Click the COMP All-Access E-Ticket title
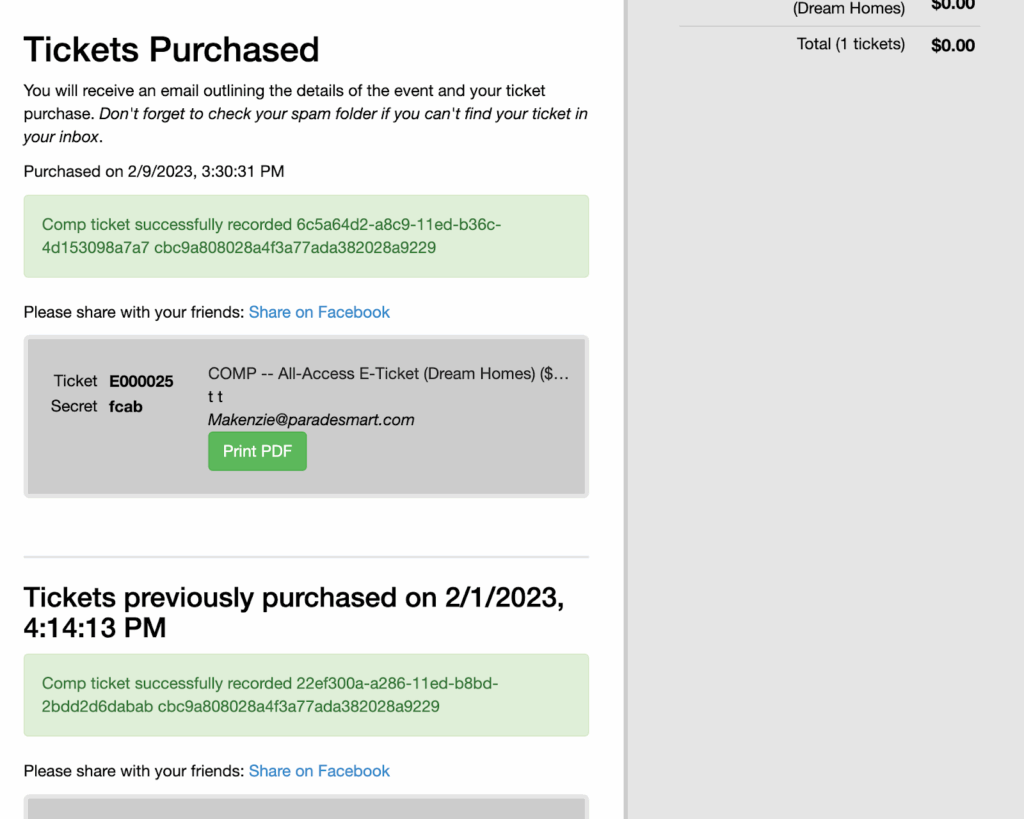 click(388, 374)
